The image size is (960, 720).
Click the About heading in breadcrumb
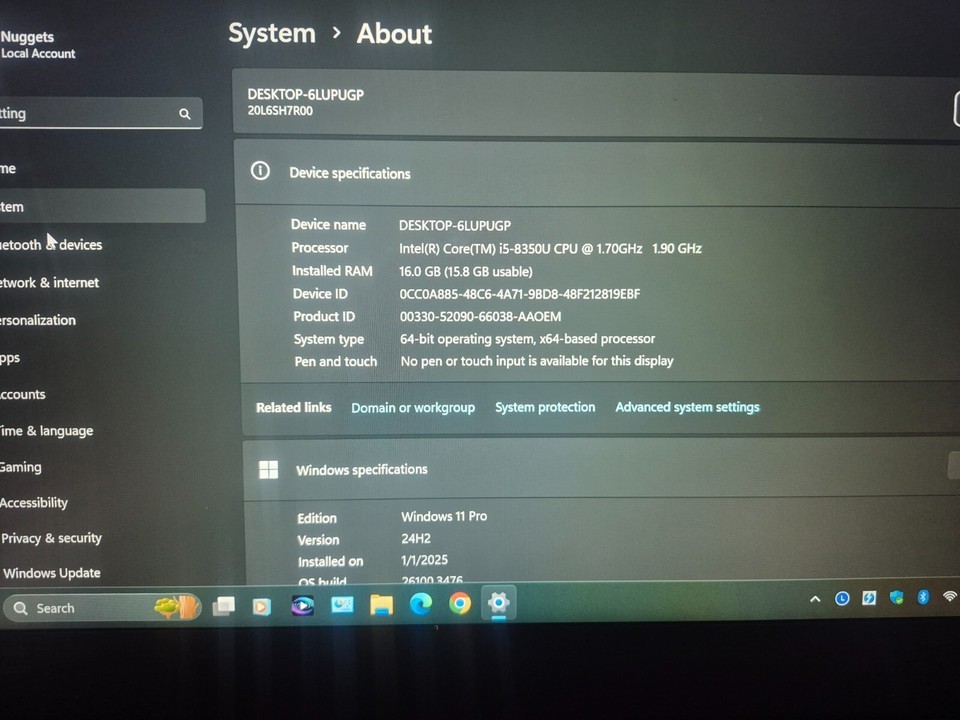click(394, 34)
